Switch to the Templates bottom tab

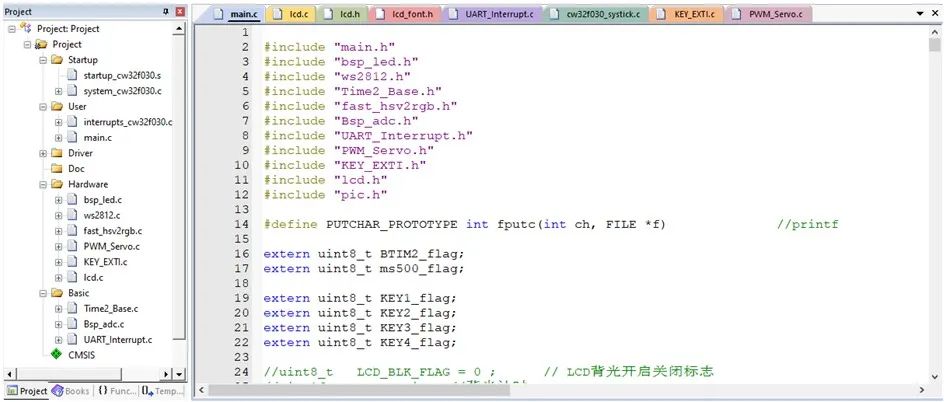[162, 391]
